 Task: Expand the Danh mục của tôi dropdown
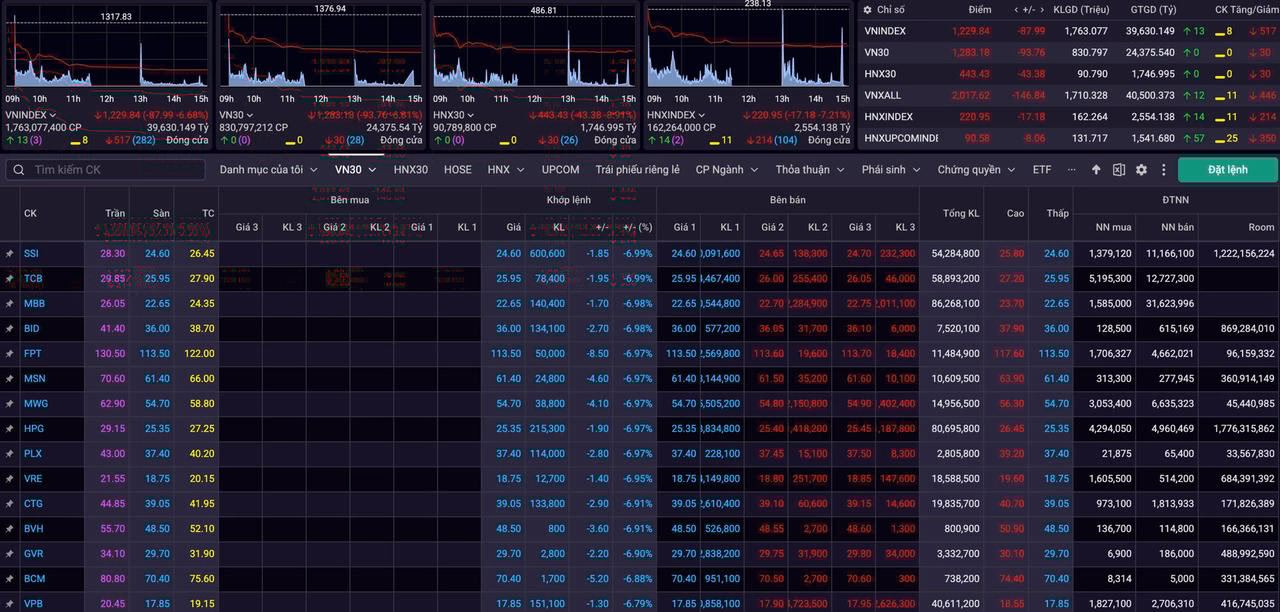click(269, 170)
